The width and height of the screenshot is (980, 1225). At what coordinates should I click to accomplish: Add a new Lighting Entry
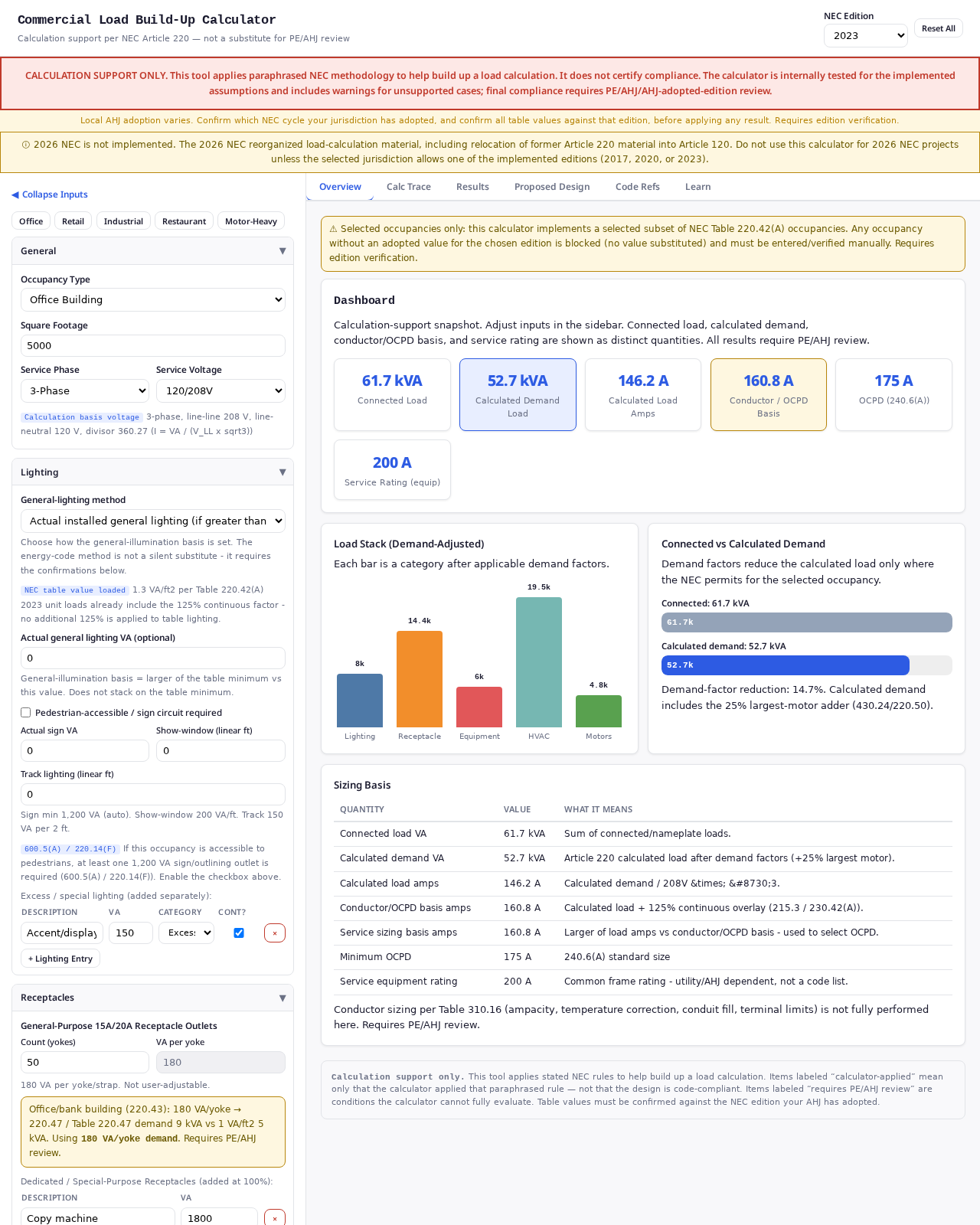(60, 959)
